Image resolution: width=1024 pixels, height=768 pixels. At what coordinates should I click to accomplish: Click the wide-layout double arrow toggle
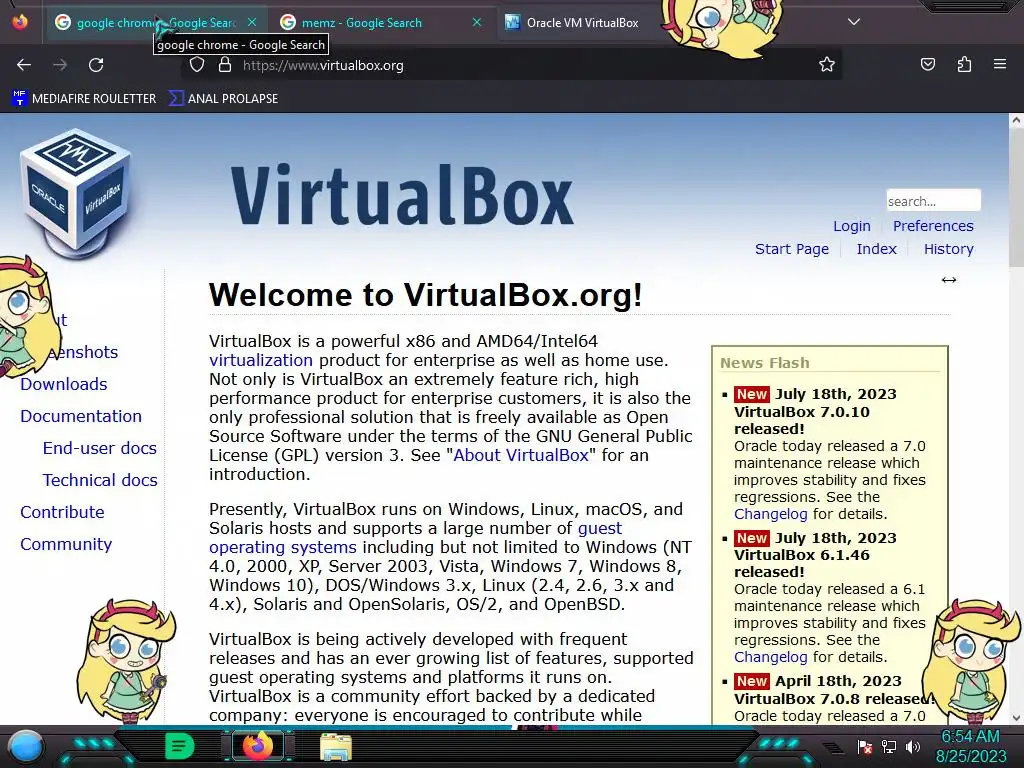click(x=949, y=280)
